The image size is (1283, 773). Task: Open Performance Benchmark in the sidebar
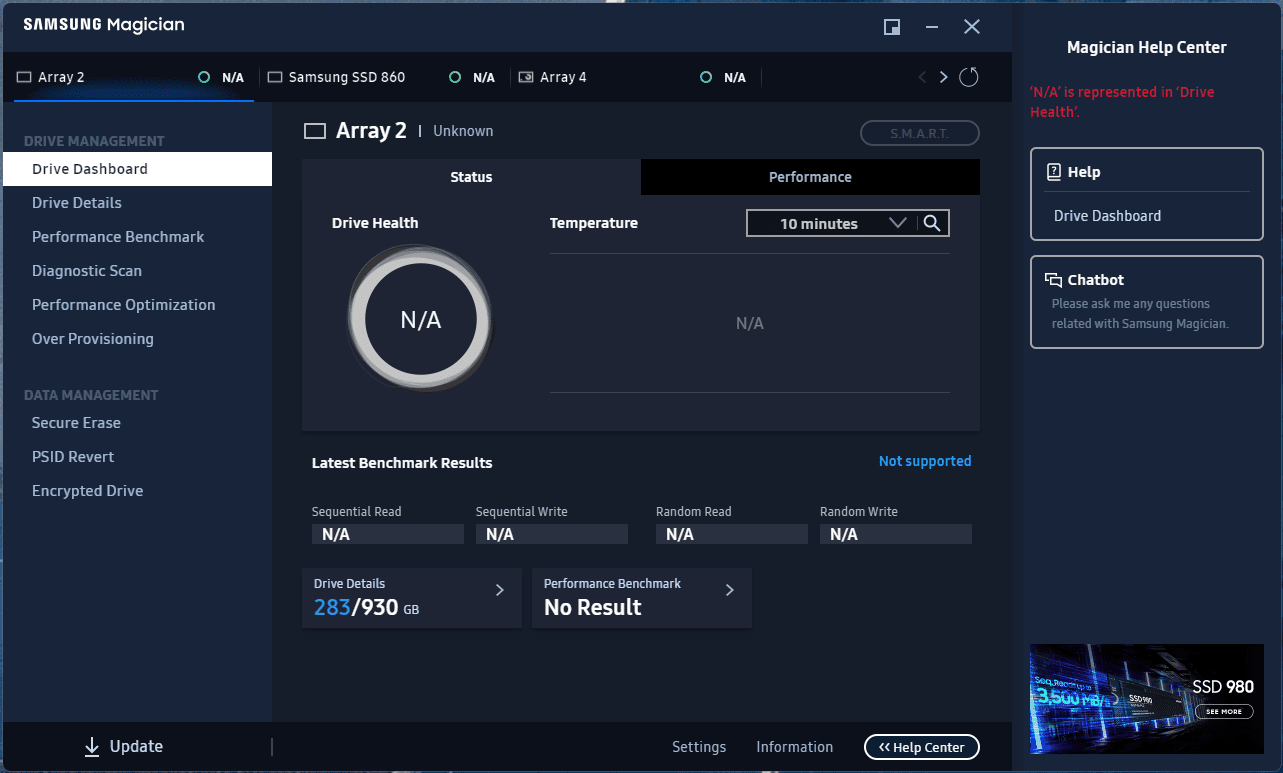click(137, 237)
